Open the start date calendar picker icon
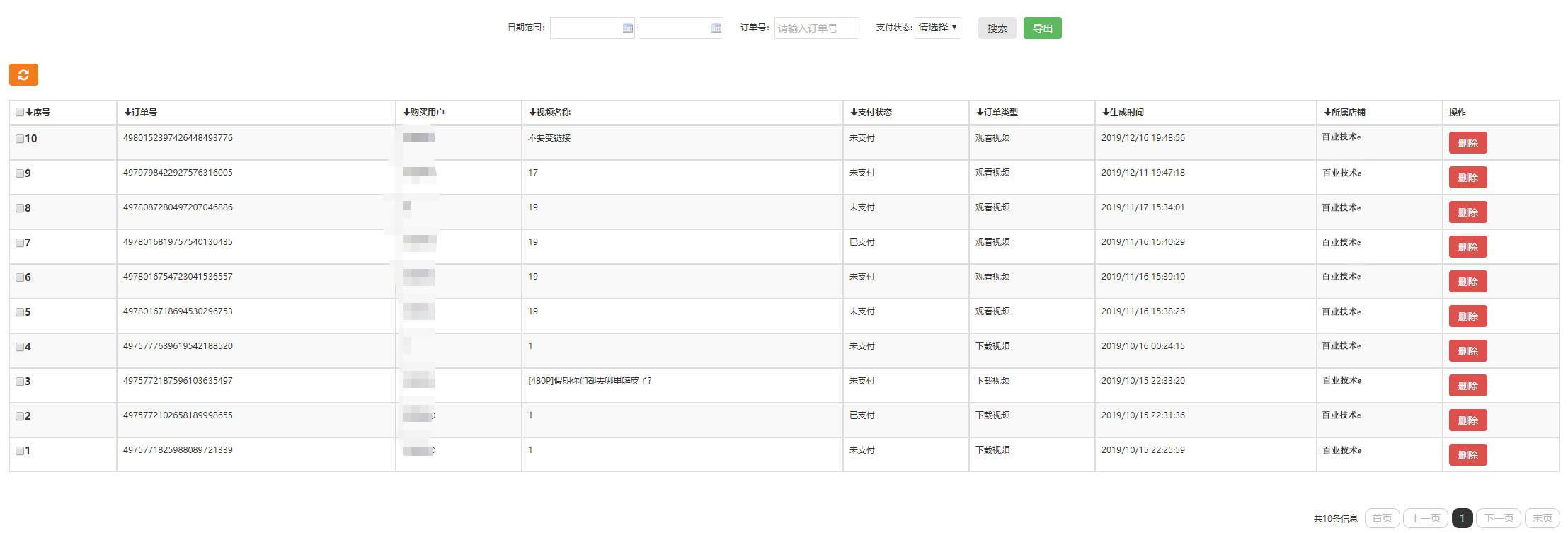1568x533 pixels. click(627, 28)
